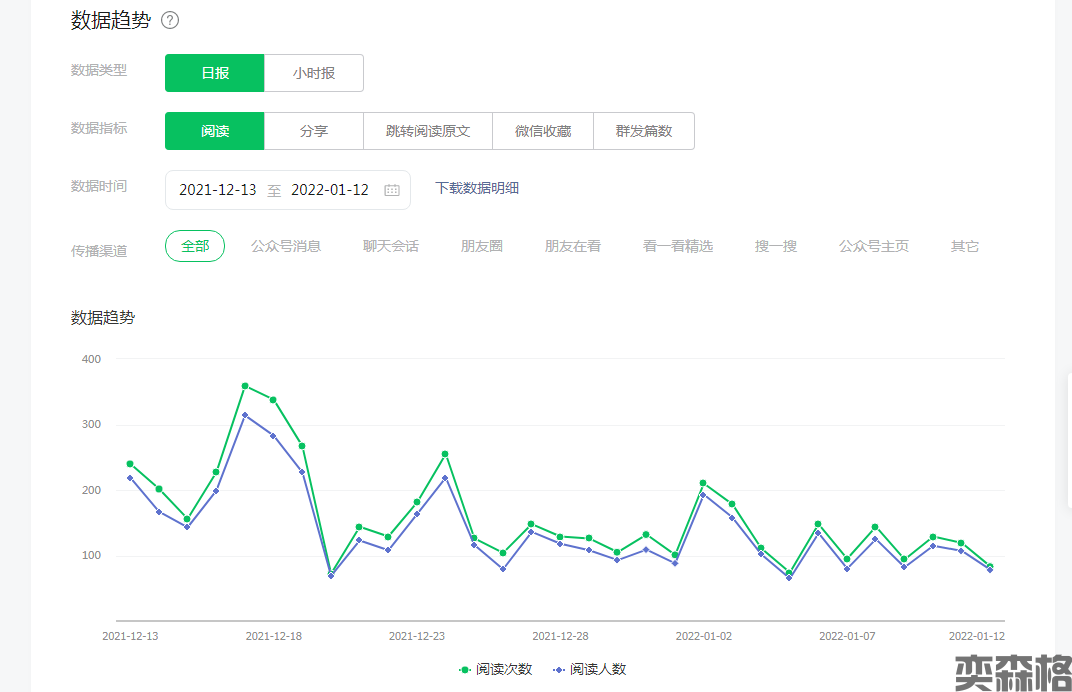Image resolution: width=1072 pixels, height=692 pixels.
Task: Switch to 分享 metric tab
Action: 314,131
